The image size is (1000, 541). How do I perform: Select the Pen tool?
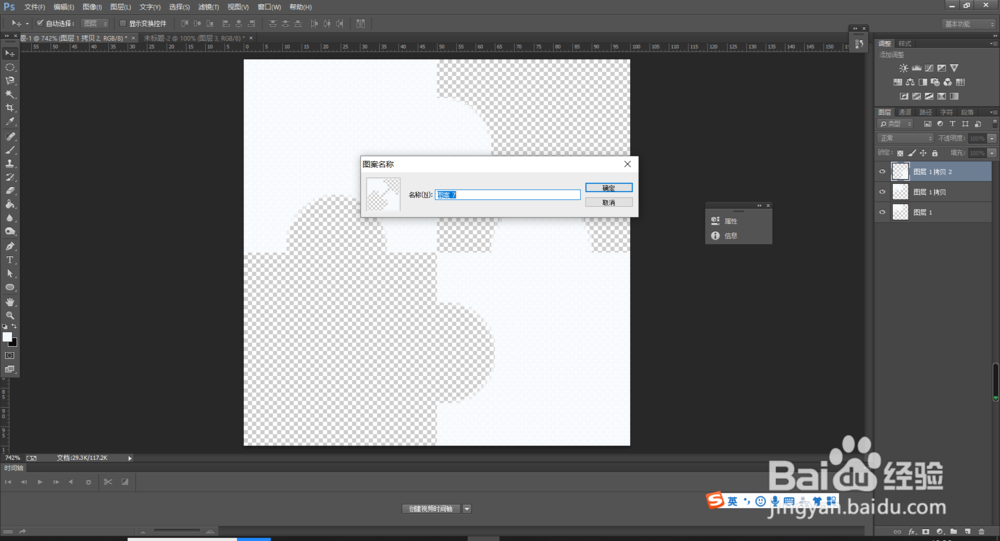click(x=10, y=246)
